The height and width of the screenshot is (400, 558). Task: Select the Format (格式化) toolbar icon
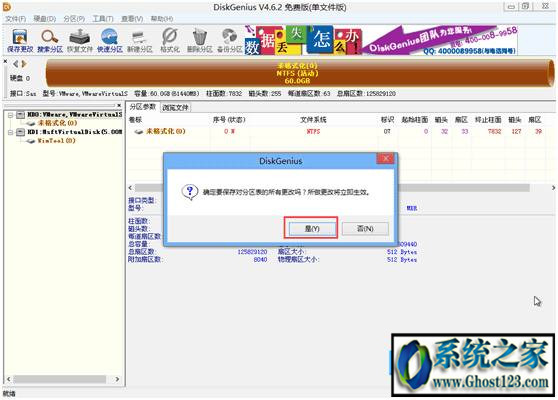(x=170, y=41)
